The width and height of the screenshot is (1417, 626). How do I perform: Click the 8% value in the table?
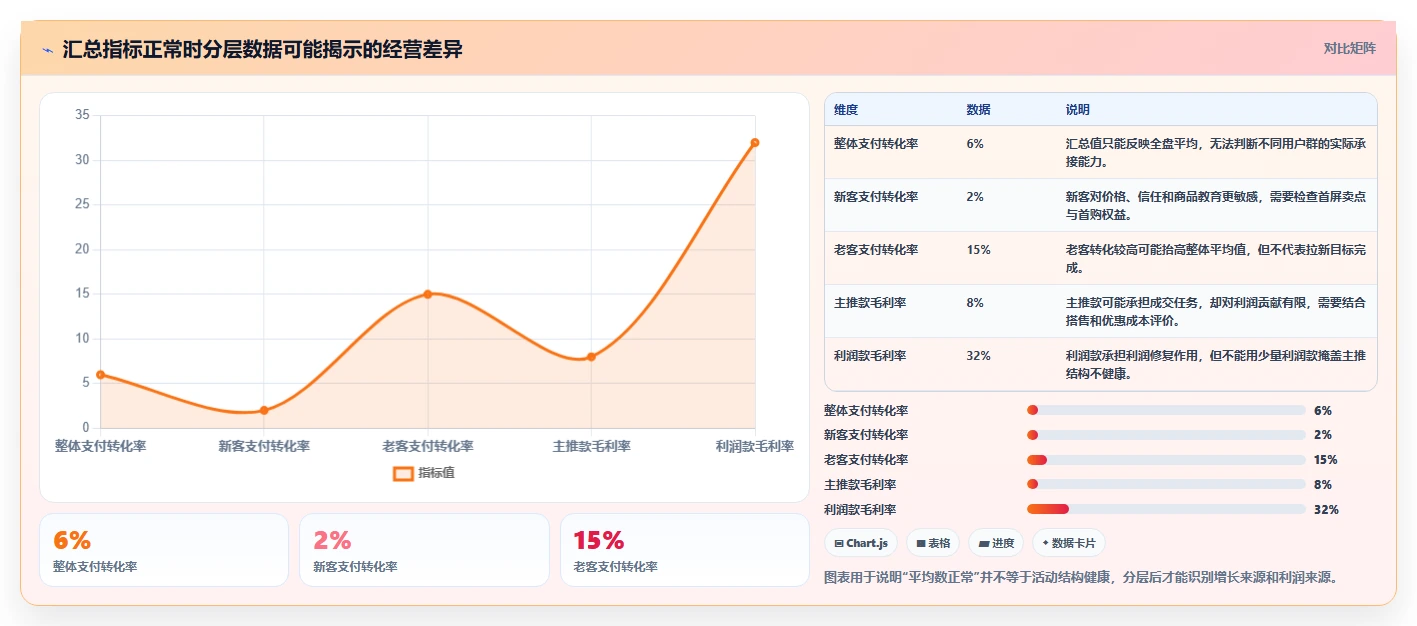pyautogui.click(x=975, y=303)
